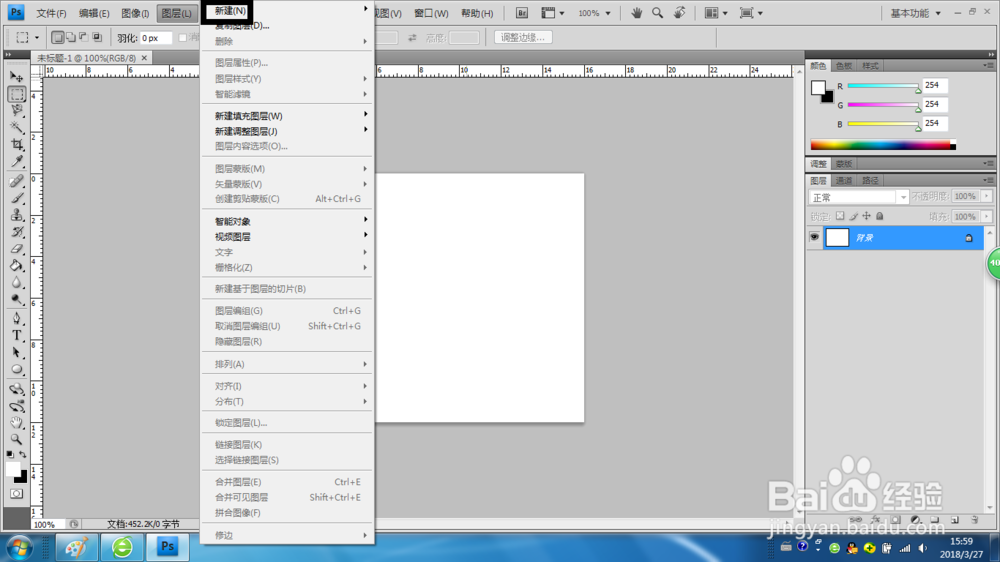Open the 窗口(W) menu
The width and height of the screenshot is (1000, 562).
[430, 13]
